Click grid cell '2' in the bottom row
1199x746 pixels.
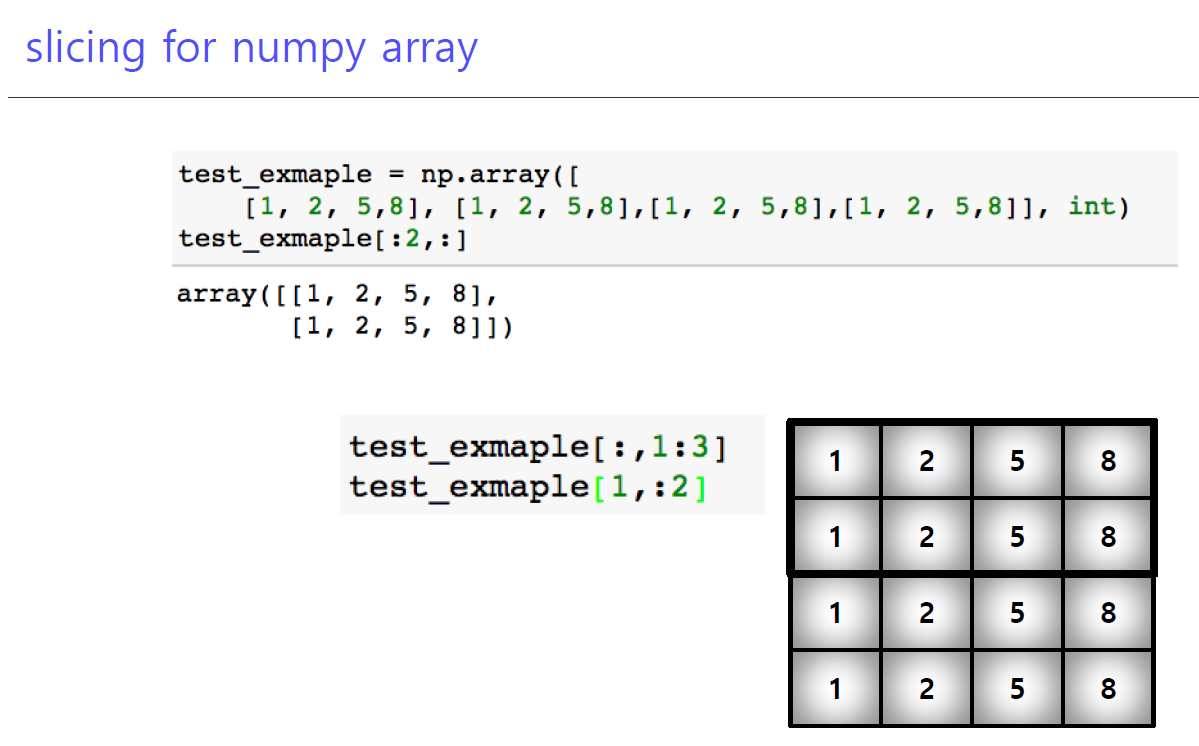(x=927, y=689)
